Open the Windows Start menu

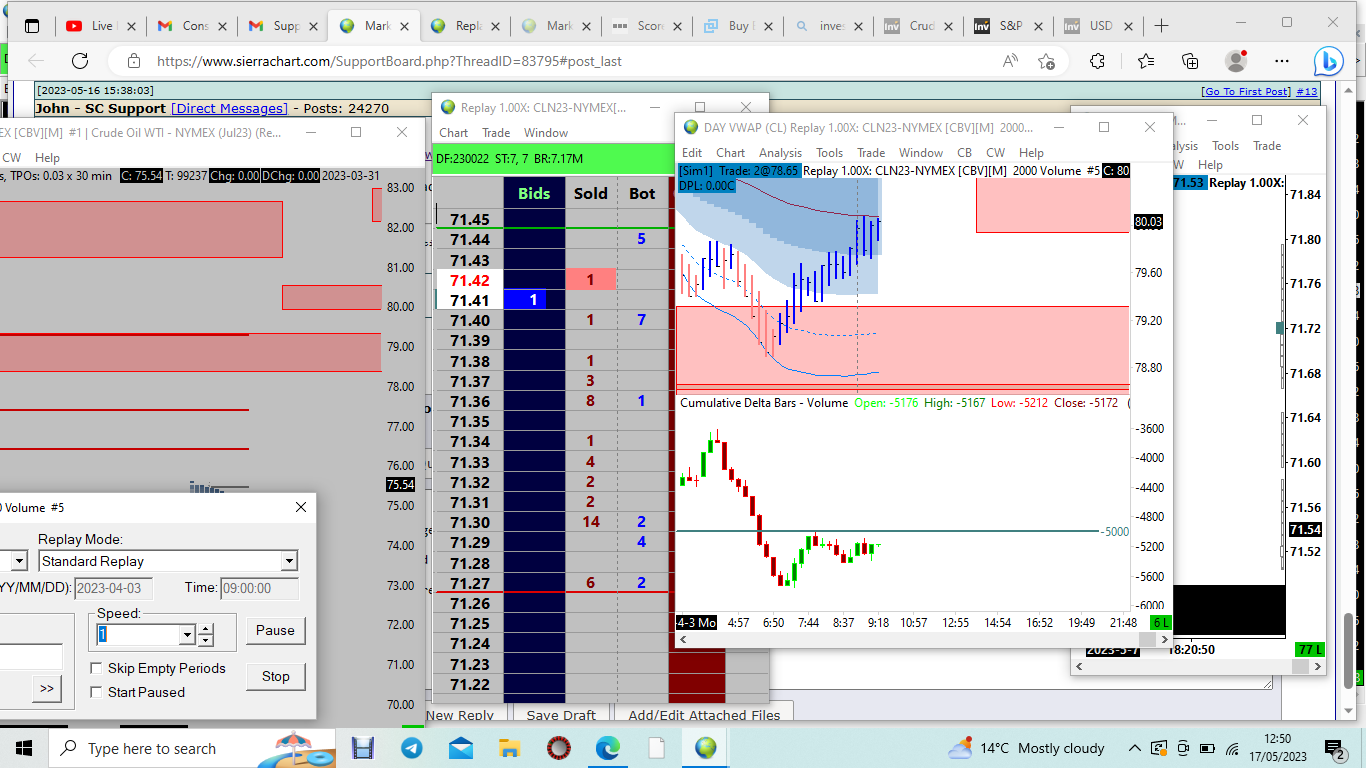[x=24, y=748]
